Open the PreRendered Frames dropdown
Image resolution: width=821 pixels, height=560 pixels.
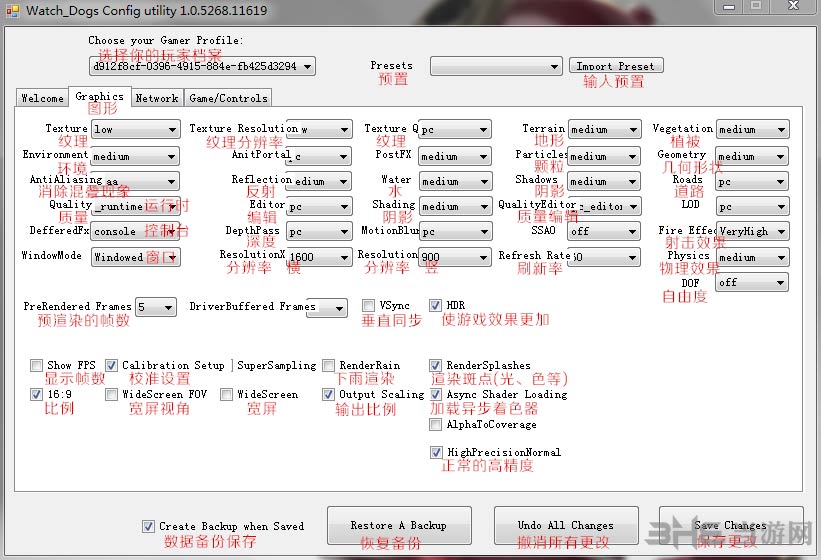click(156, 307)
